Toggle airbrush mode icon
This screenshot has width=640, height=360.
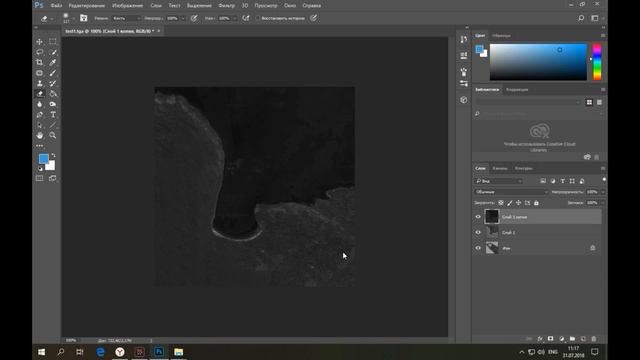[x=246, y=18]
